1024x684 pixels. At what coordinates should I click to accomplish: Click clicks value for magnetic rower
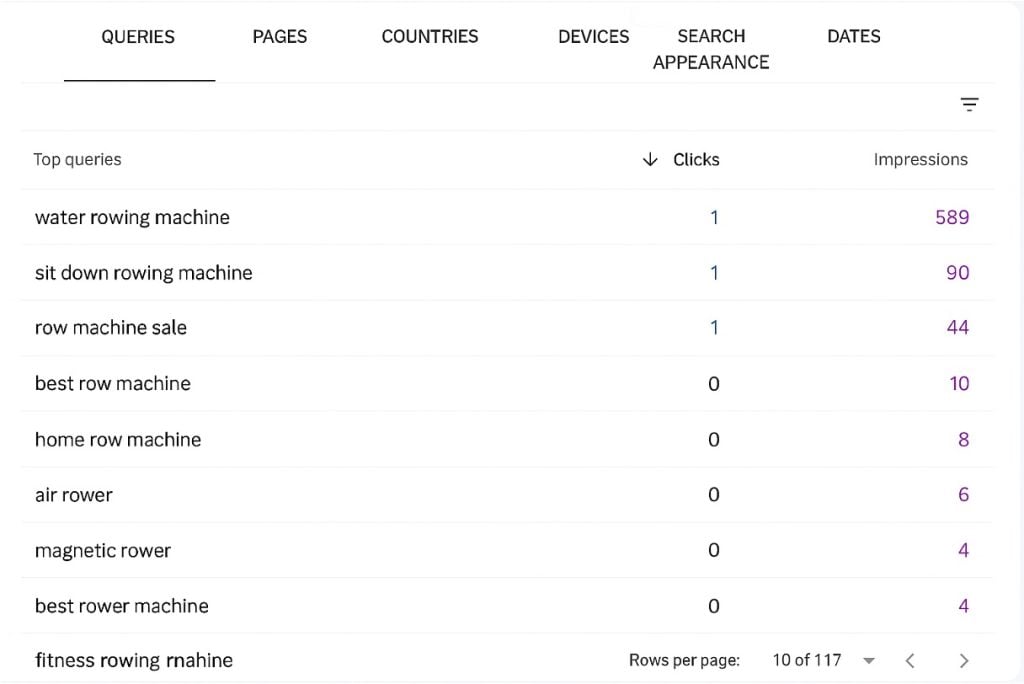point(714,550)
